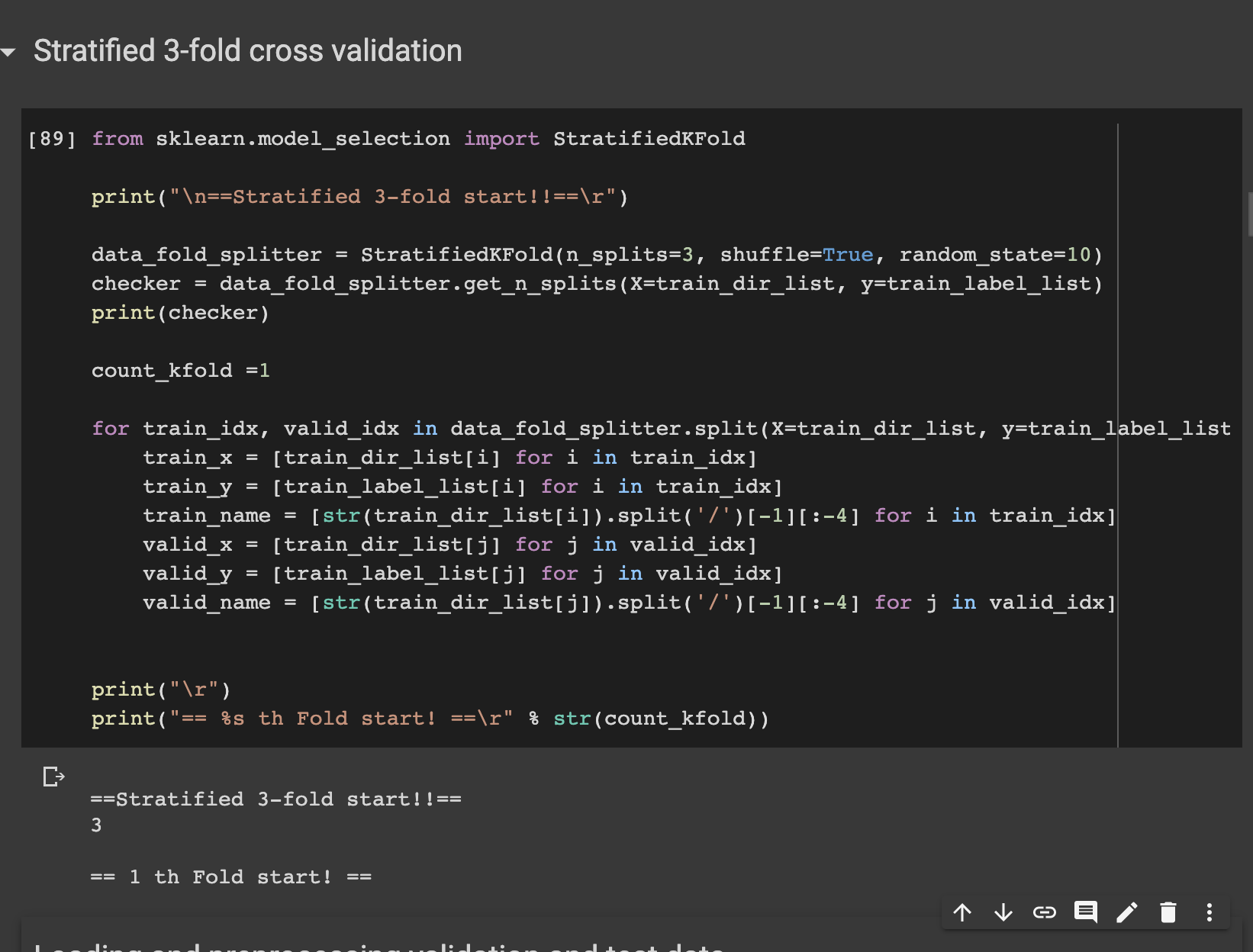
Task: Add a comment to the cell
Action: [x=1085, y=912]
